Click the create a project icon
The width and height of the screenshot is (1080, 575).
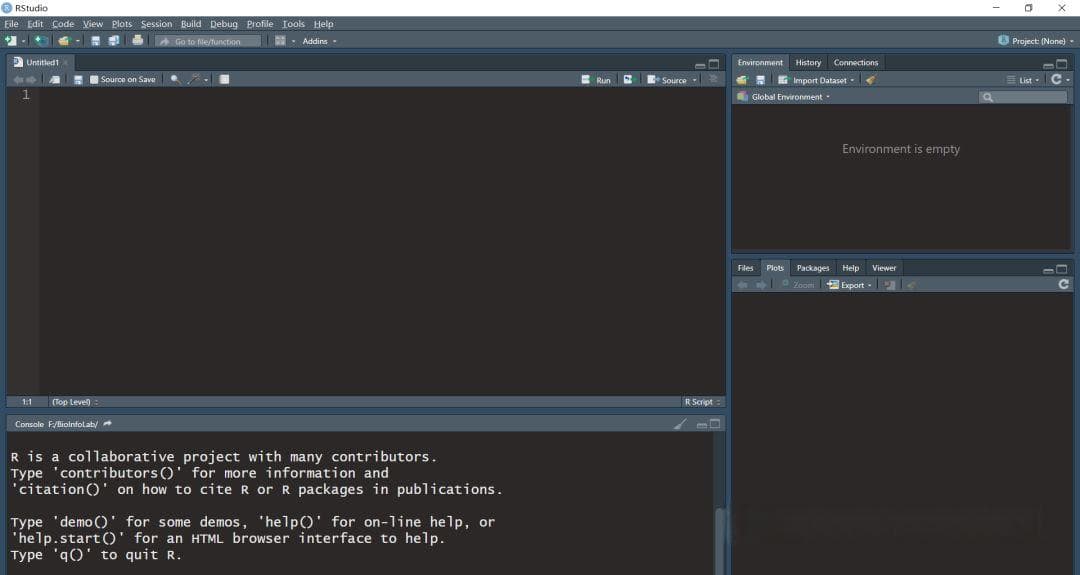(41, 41)
